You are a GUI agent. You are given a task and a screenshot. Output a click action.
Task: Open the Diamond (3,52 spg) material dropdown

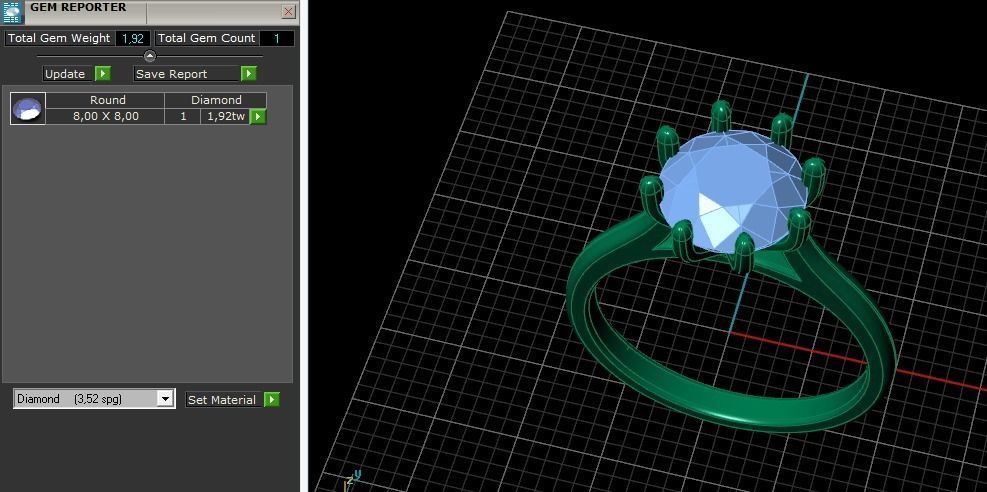point(165,399)
